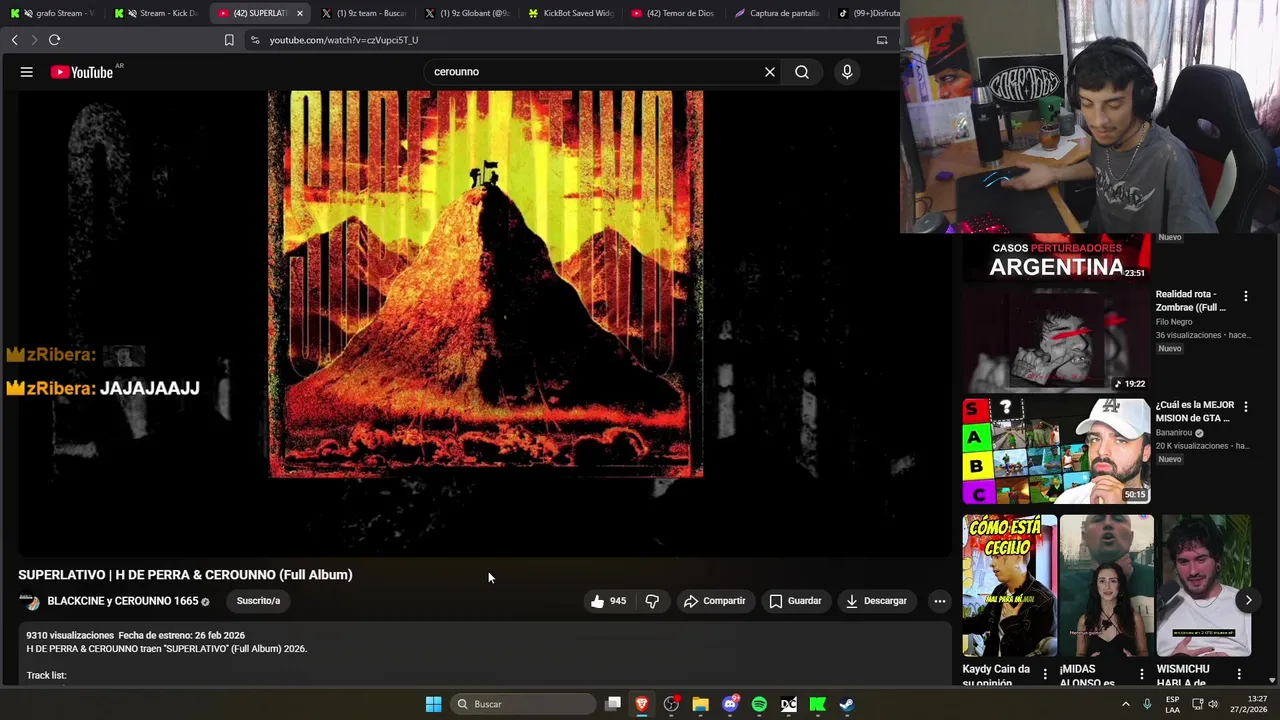Image resolution: width=1280 pixels, height=720 pixels.
Task: Open Casos Perturbadores Argentina thumbnail
Action: tap(1056, 257)
